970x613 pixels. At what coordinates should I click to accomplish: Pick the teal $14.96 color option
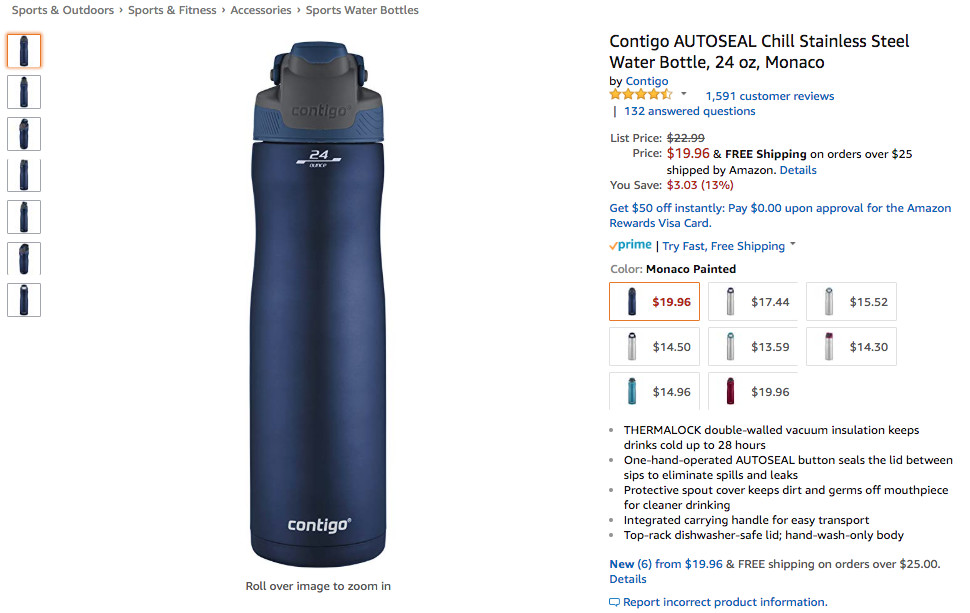point(655,392)
